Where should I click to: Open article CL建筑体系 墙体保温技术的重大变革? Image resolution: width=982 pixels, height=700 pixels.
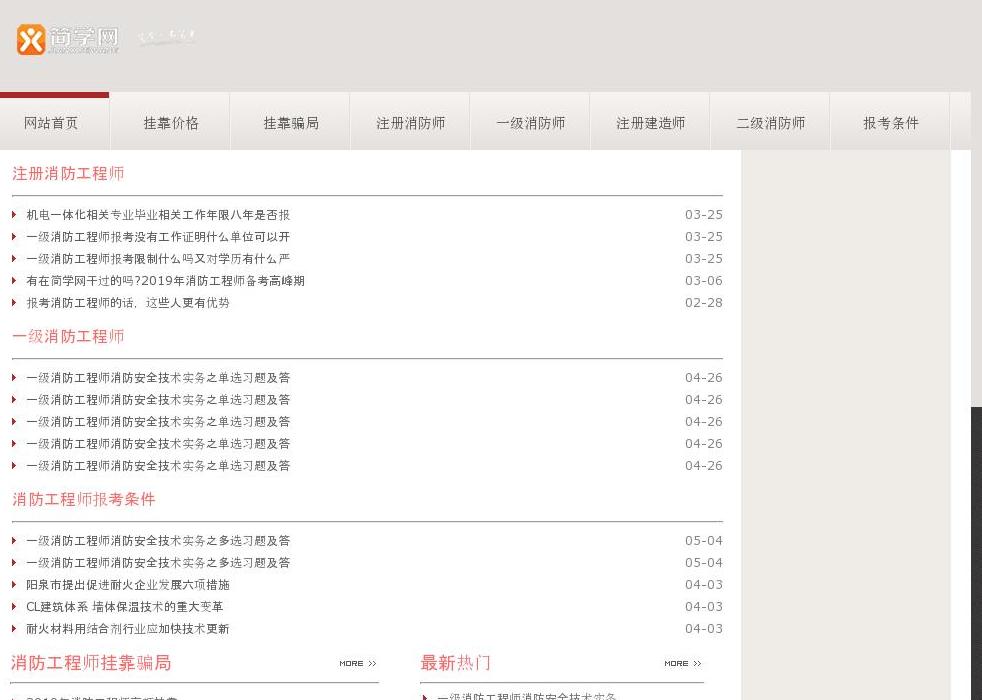[x=125, y=607]
